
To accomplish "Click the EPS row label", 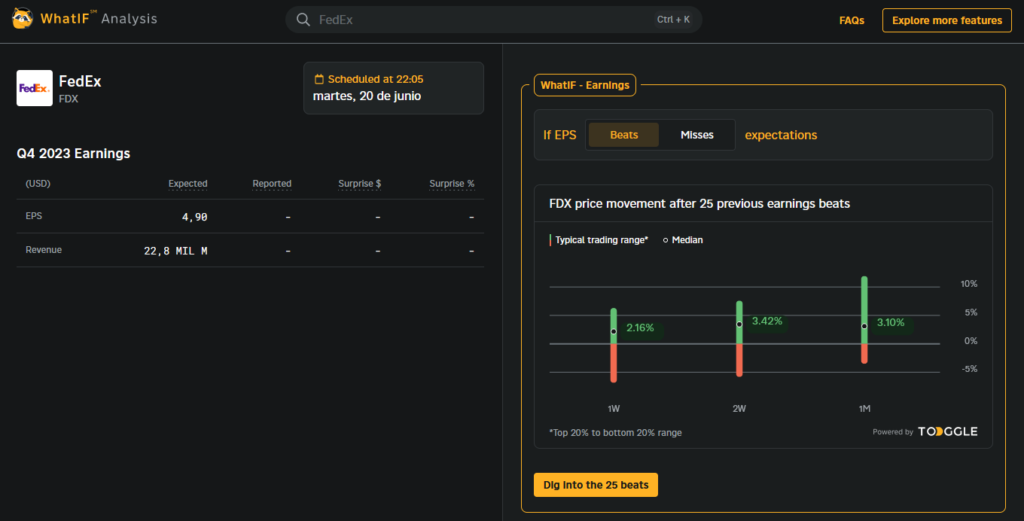I will tap(34, 216).
